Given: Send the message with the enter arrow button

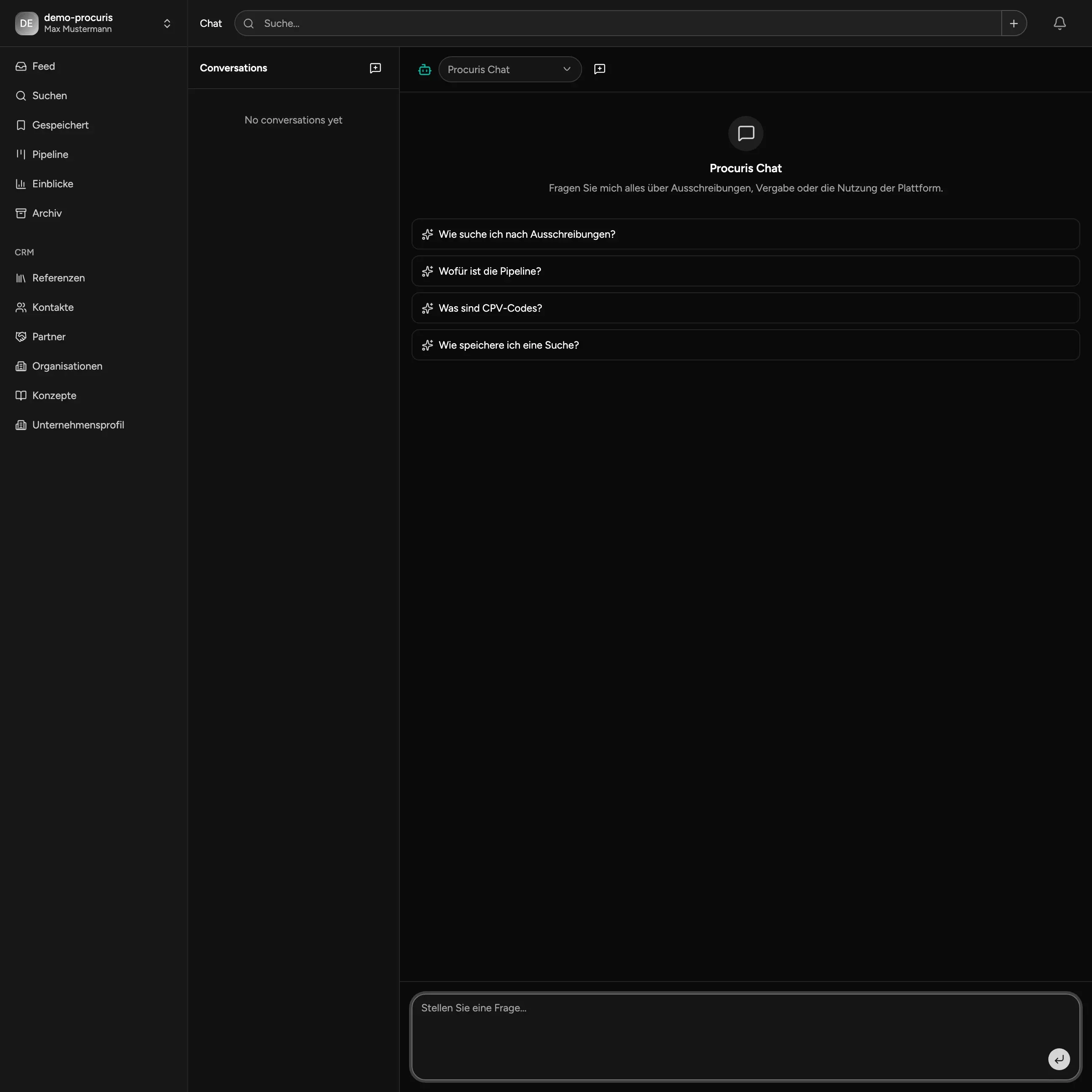Looking at the screenshot, I should tap(1059, 1059).
